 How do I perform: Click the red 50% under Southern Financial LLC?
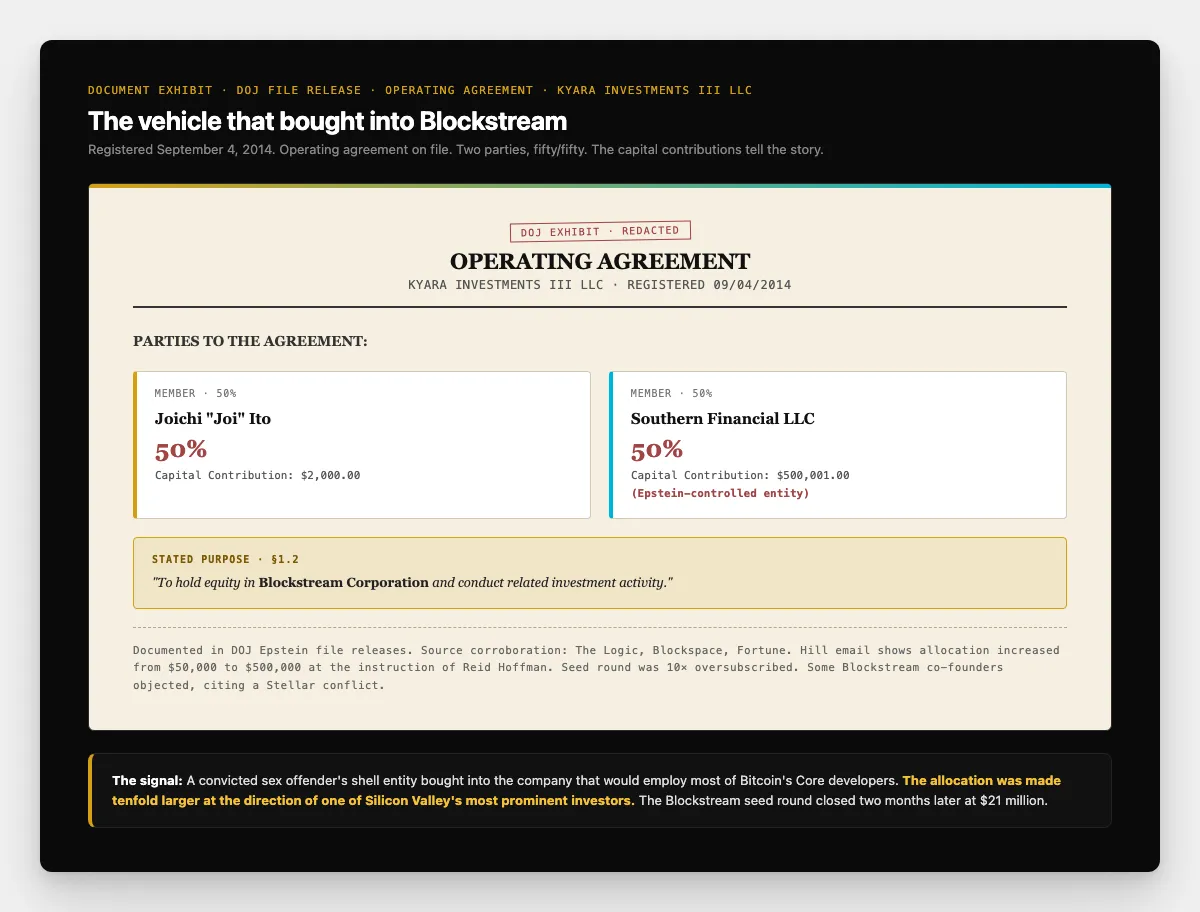(657, 449)
